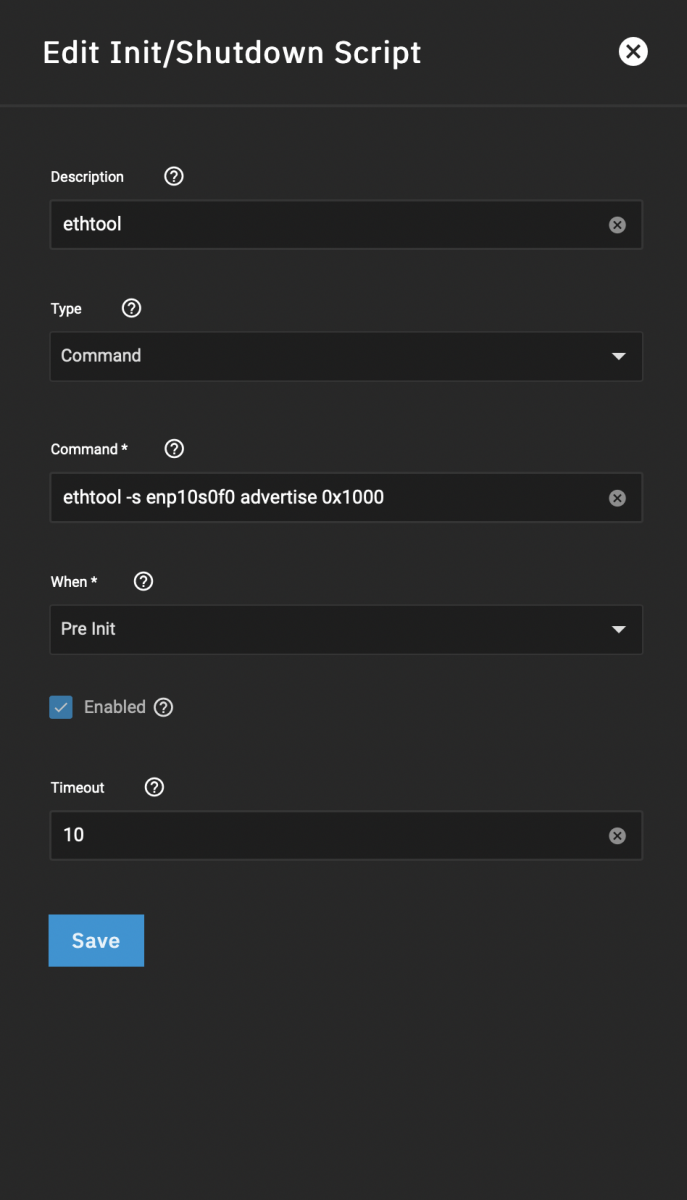This screenshot has height=1200, width=687.
Task: Click the When dropdown arrow
Action: (x=618, y=629)
